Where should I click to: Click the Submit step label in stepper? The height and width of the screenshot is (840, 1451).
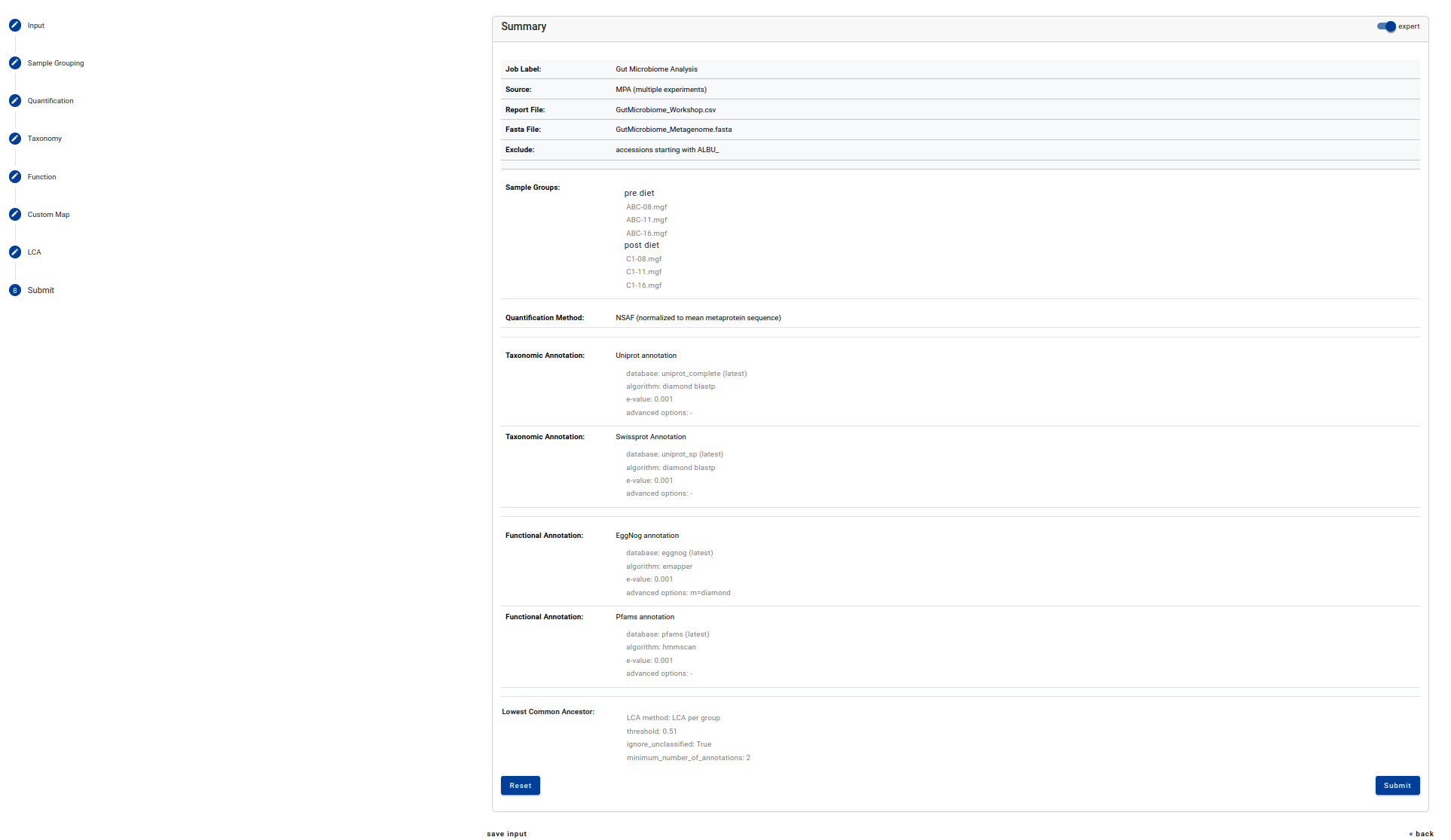41,290
